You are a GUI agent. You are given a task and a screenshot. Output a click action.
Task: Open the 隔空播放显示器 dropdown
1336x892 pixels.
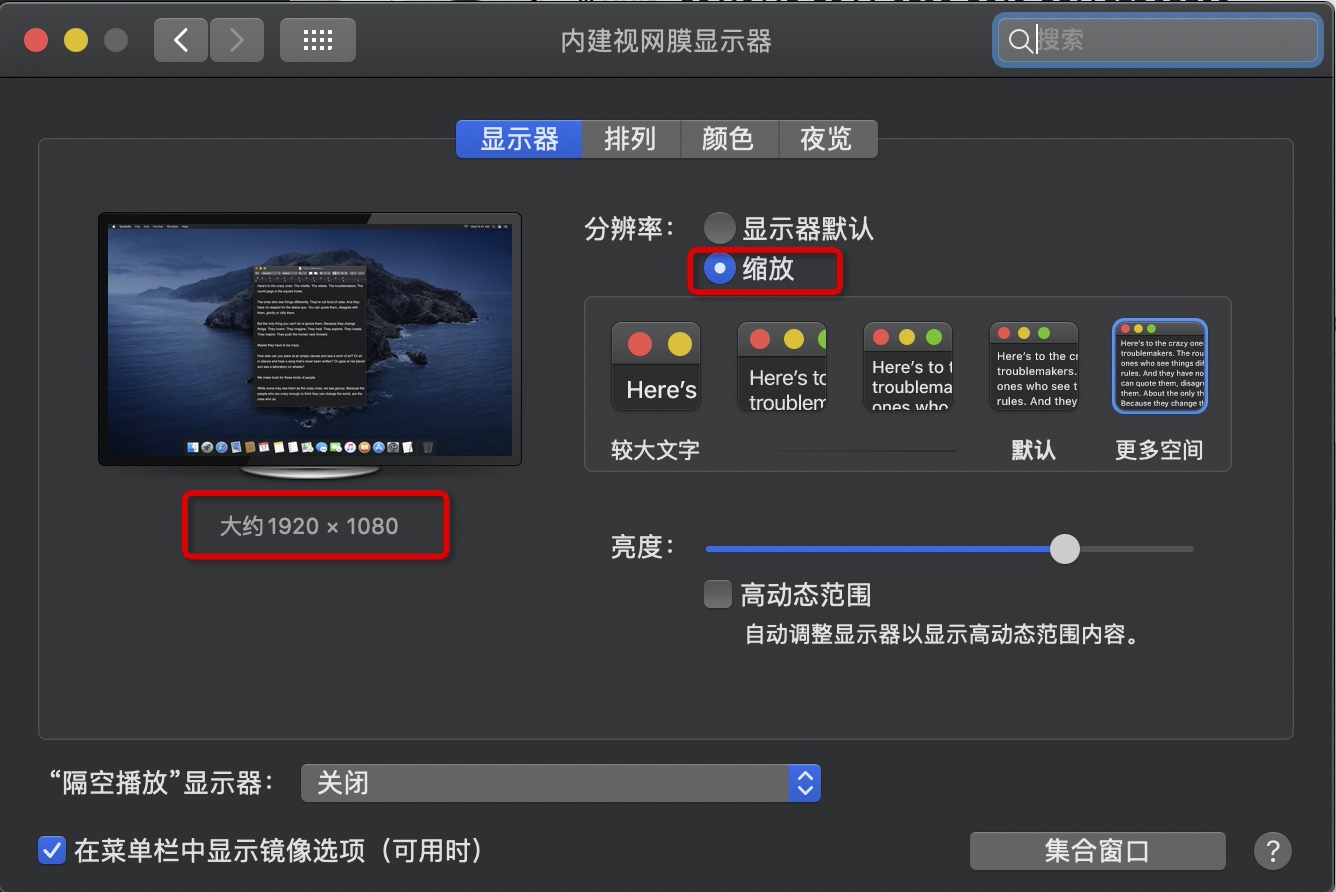560,783
